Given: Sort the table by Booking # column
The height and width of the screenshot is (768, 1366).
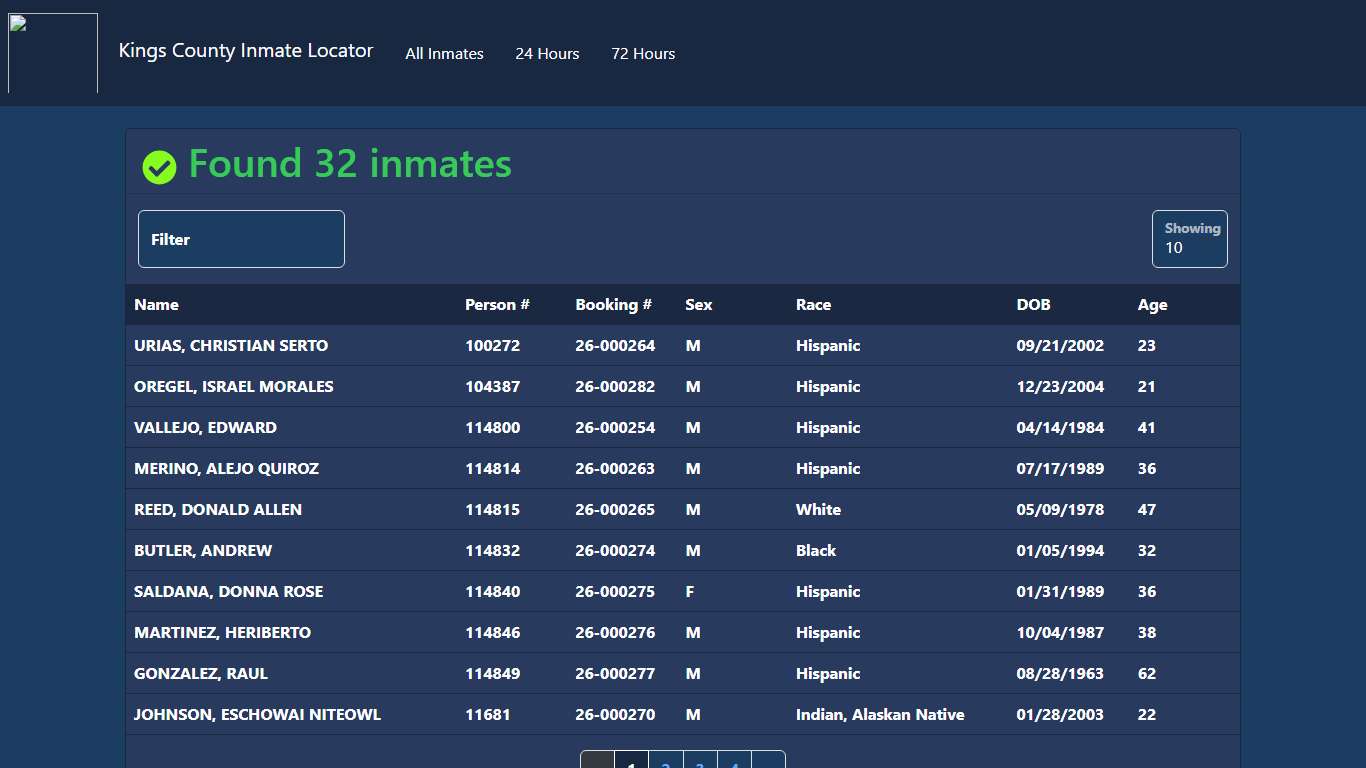Looking at the screenshot, I should pyautogui.click(x=613, y=305).
